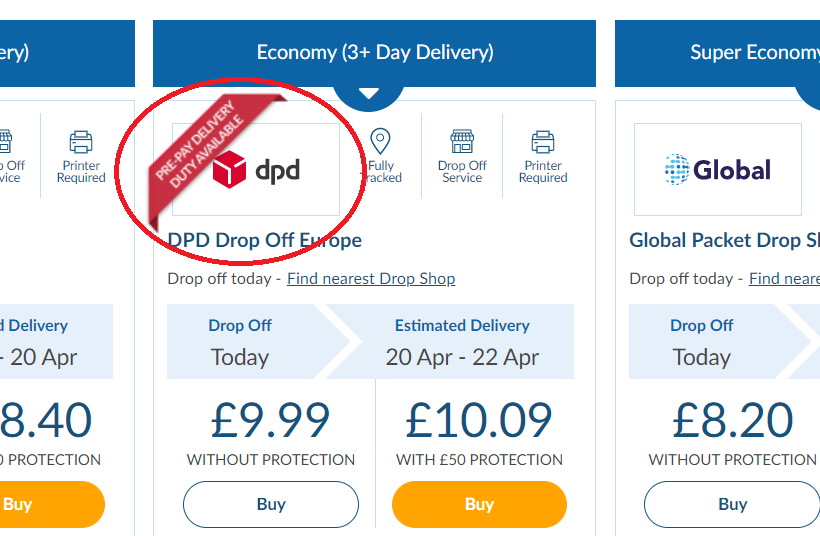Screen dimensions: 820x536
Task: Open Find nearest Drop Shop link for DPD
Action: [x=371, y=279]
